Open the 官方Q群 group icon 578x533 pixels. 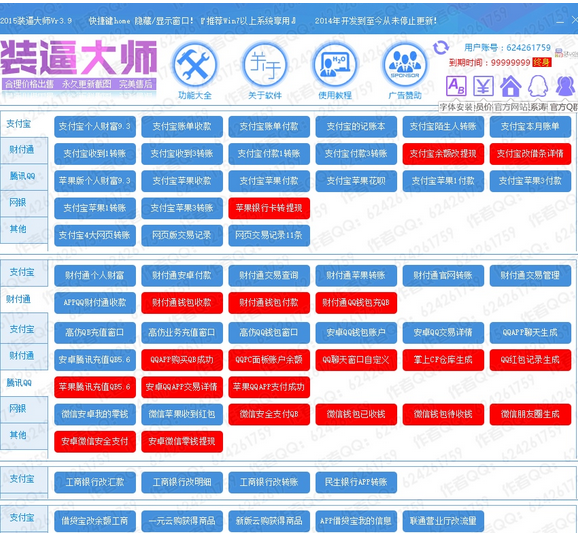(565, 86)
